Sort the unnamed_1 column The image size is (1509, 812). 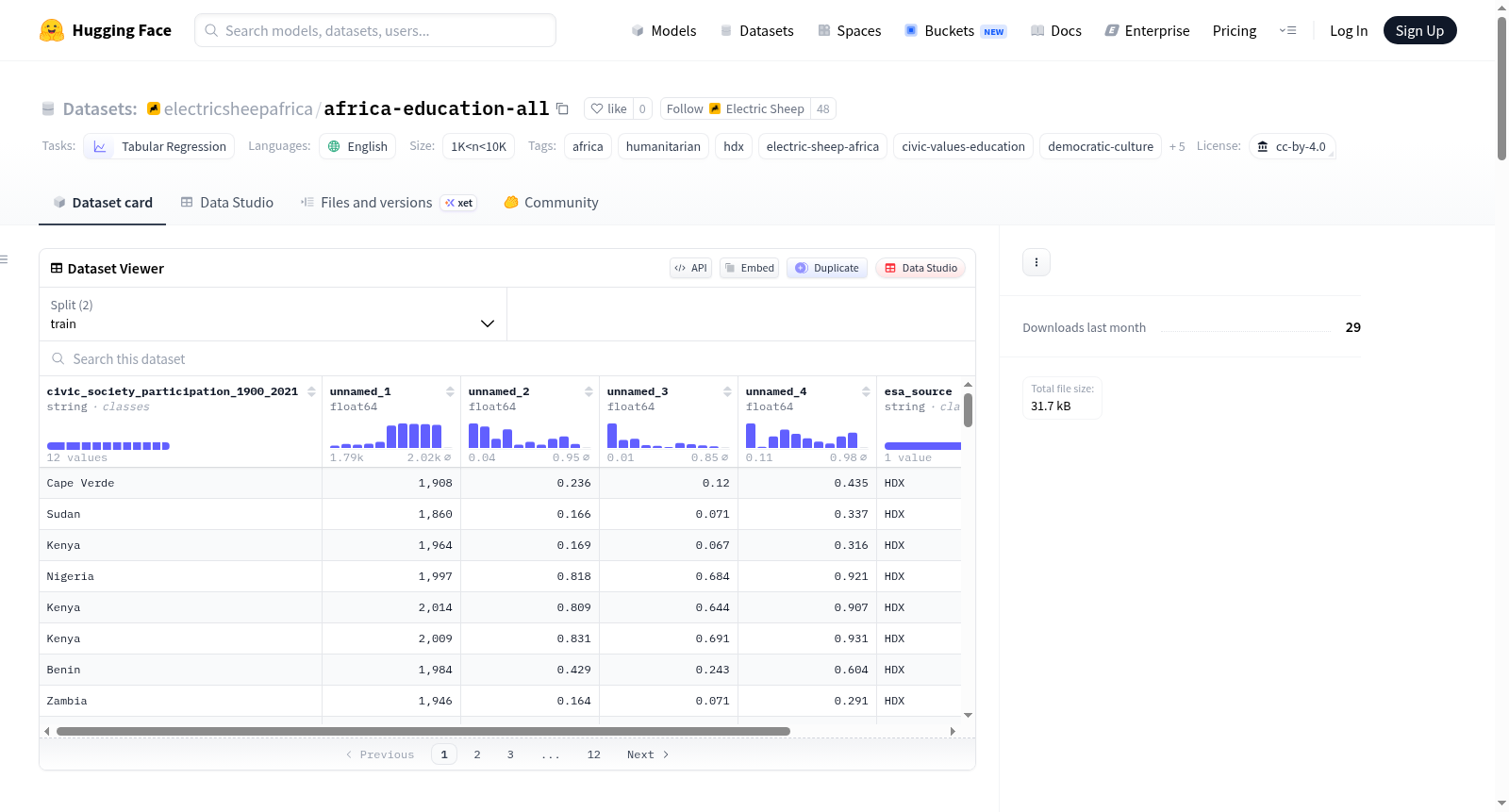click(450, 391)
